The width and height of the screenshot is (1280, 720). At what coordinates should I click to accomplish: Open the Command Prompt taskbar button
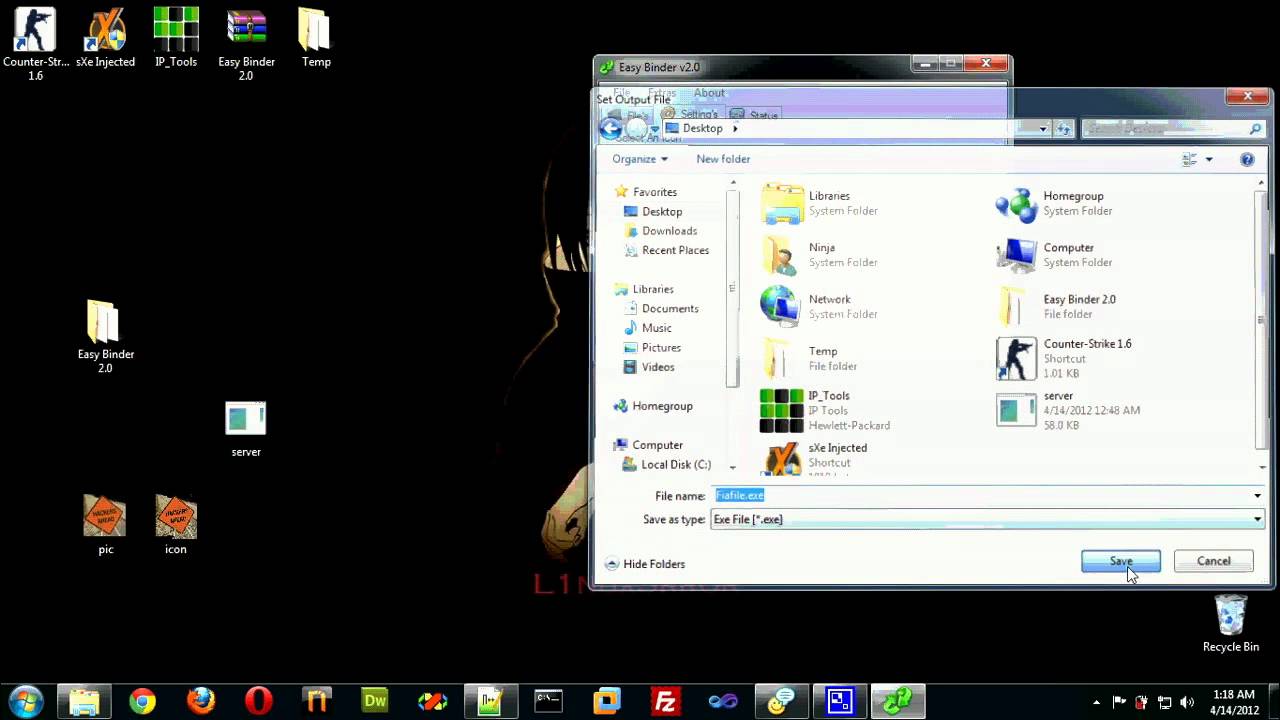(x=548, y=701)
